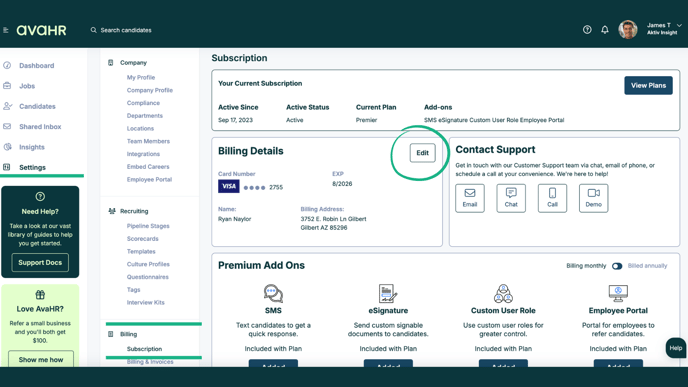Click the Custom User Role icon

point(503,294)
